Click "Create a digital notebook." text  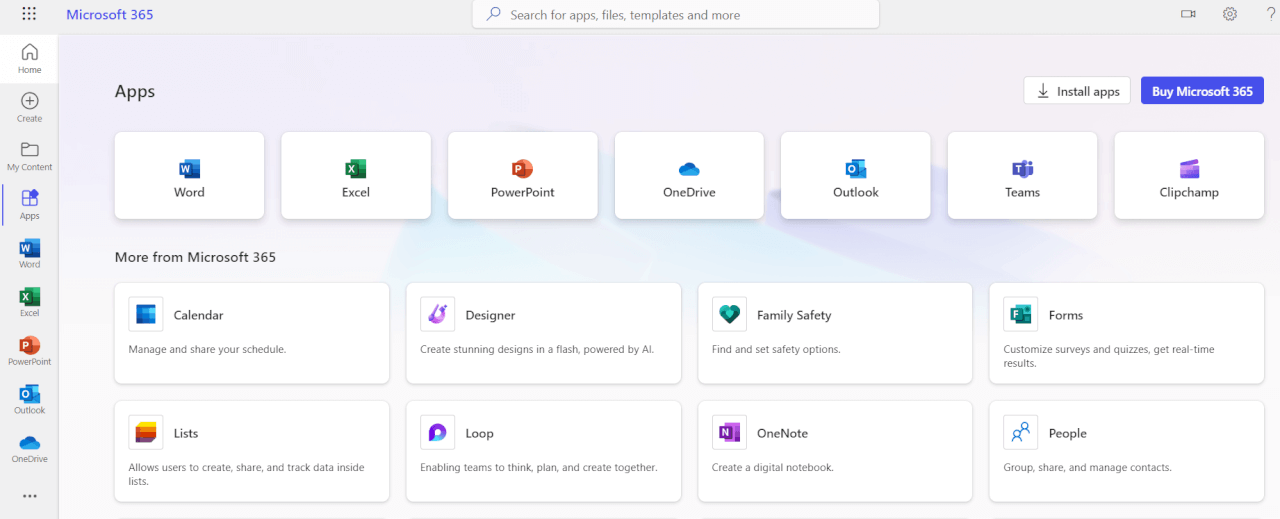point(773,467)
